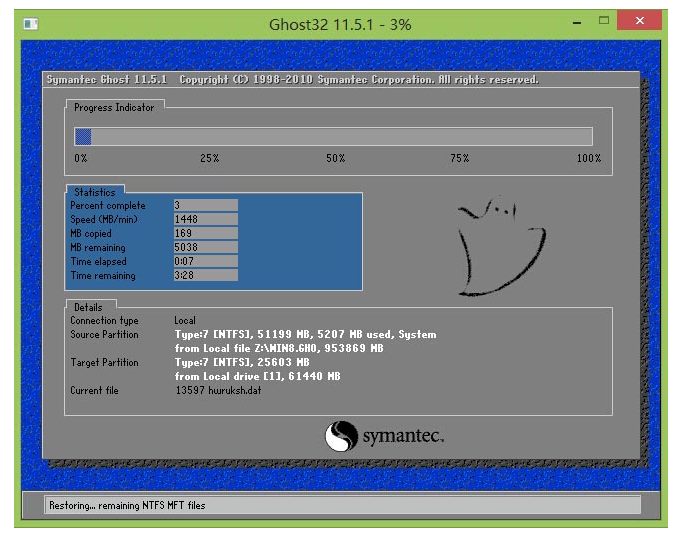Image resolution: width=678 pixels, height=539 pixels.
Task: Click the Local connection value
Action: pos(185,321)
